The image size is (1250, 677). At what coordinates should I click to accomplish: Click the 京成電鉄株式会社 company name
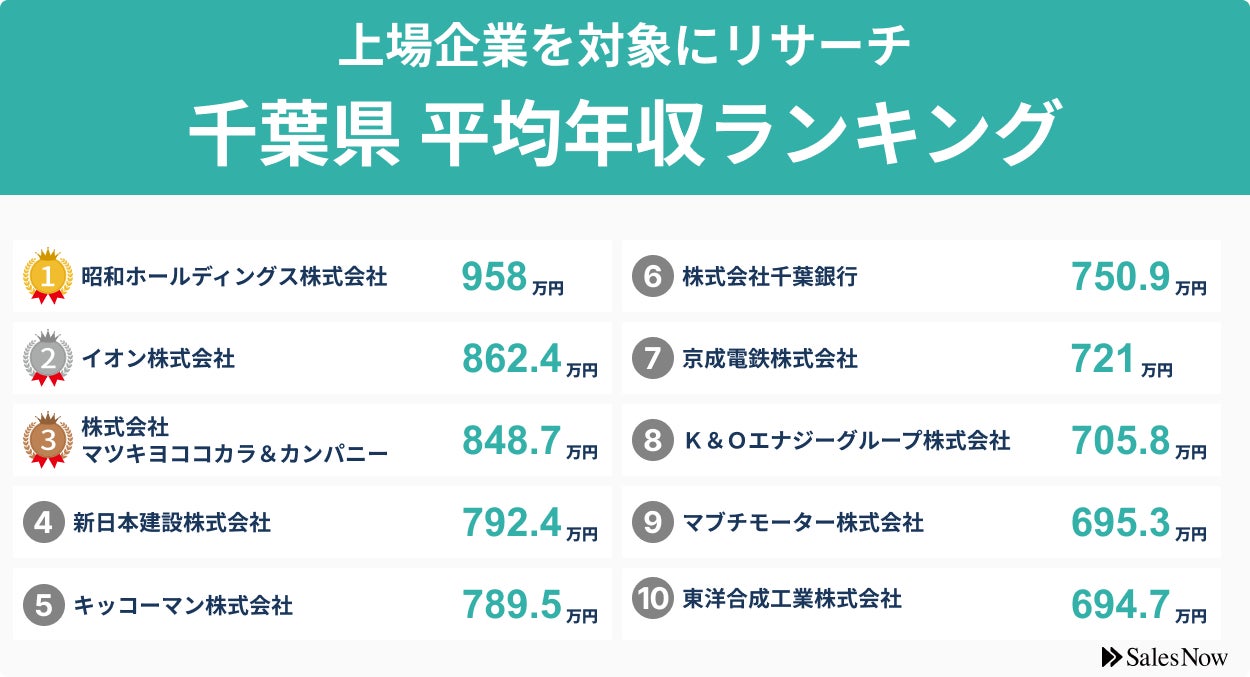pyautogui.click(x=770, y=359)
